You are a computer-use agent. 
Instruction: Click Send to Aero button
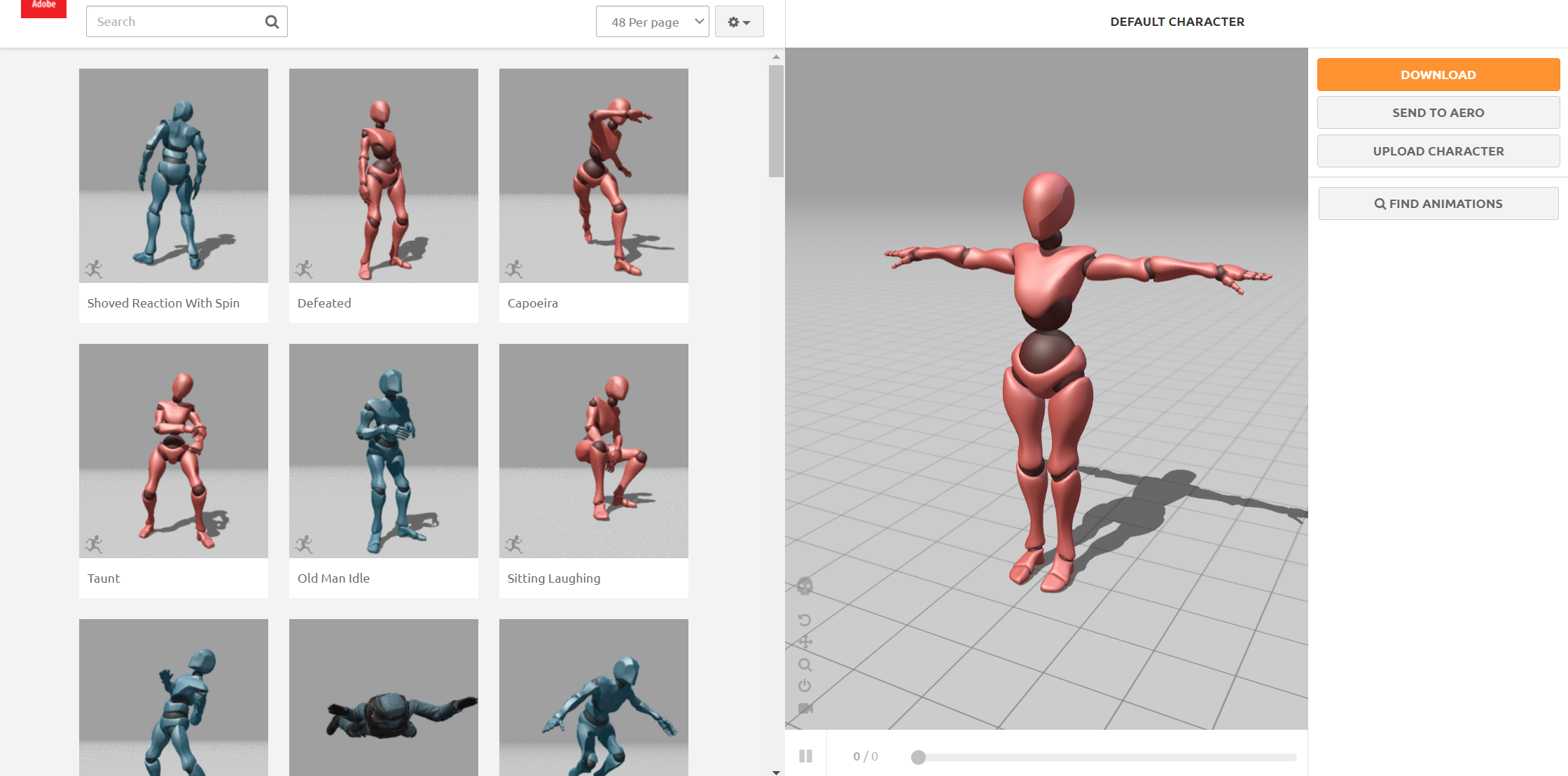pyautogui.click(x=1438, y=113)
